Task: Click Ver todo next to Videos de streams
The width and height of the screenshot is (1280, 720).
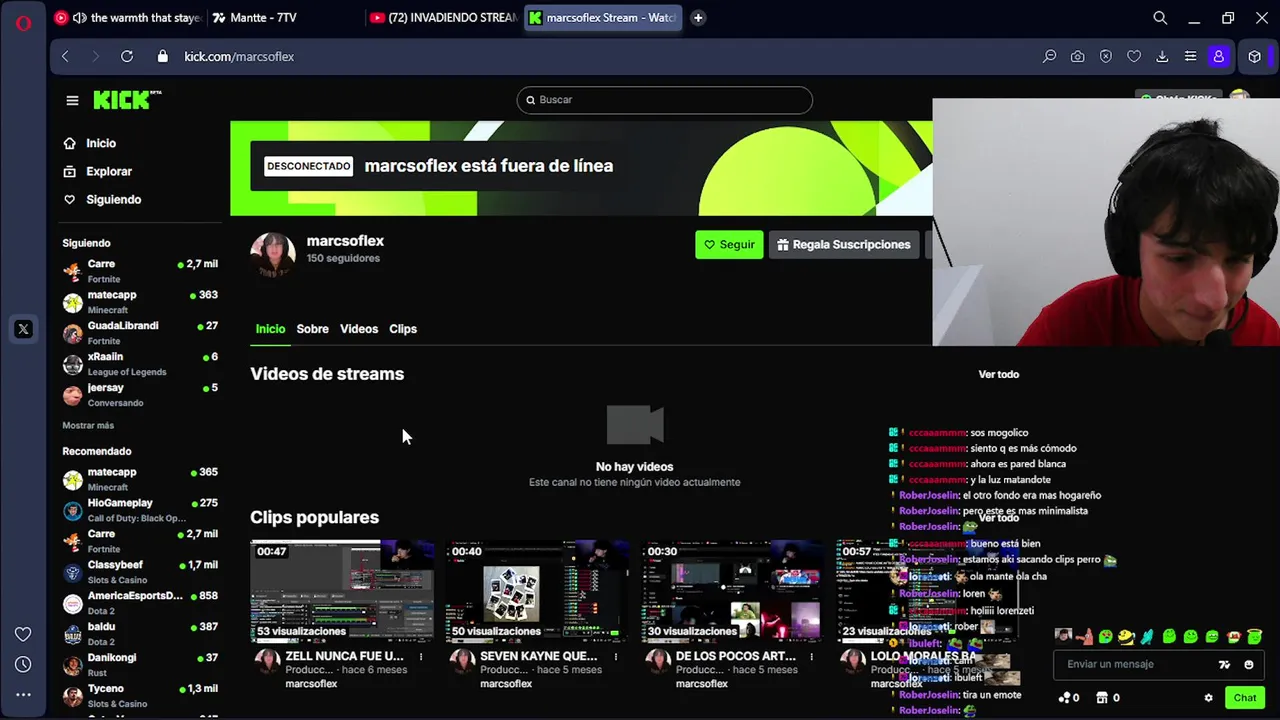Action: (x=998, y=374)
